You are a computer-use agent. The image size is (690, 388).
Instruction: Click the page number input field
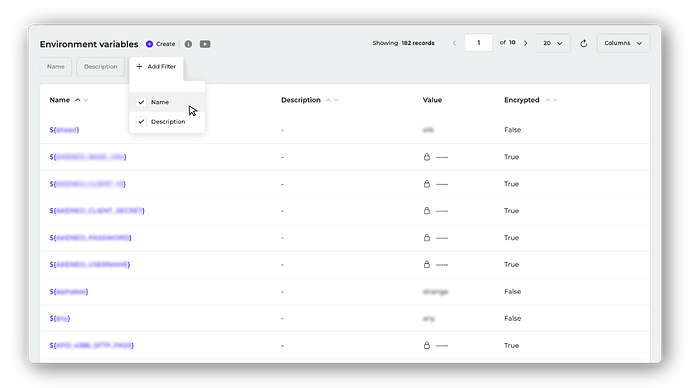pyautogui.click(x=478, y=43)
